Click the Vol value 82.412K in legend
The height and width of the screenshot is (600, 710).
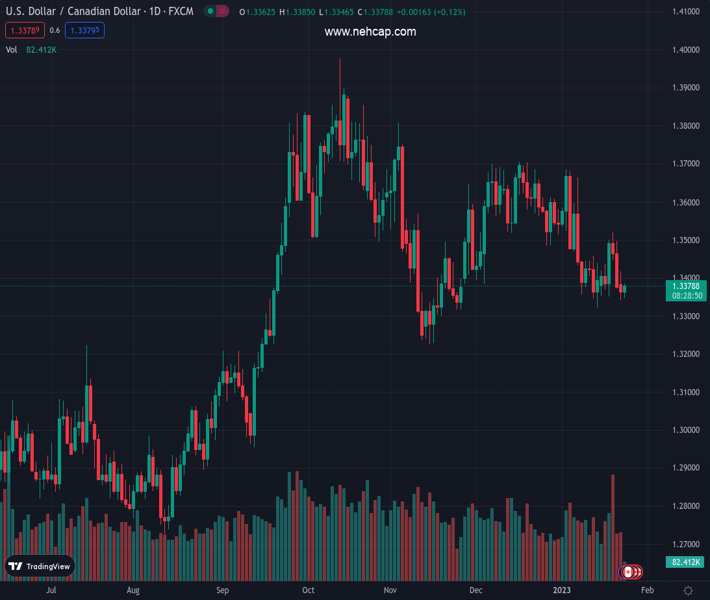click(x=42, y=49)
